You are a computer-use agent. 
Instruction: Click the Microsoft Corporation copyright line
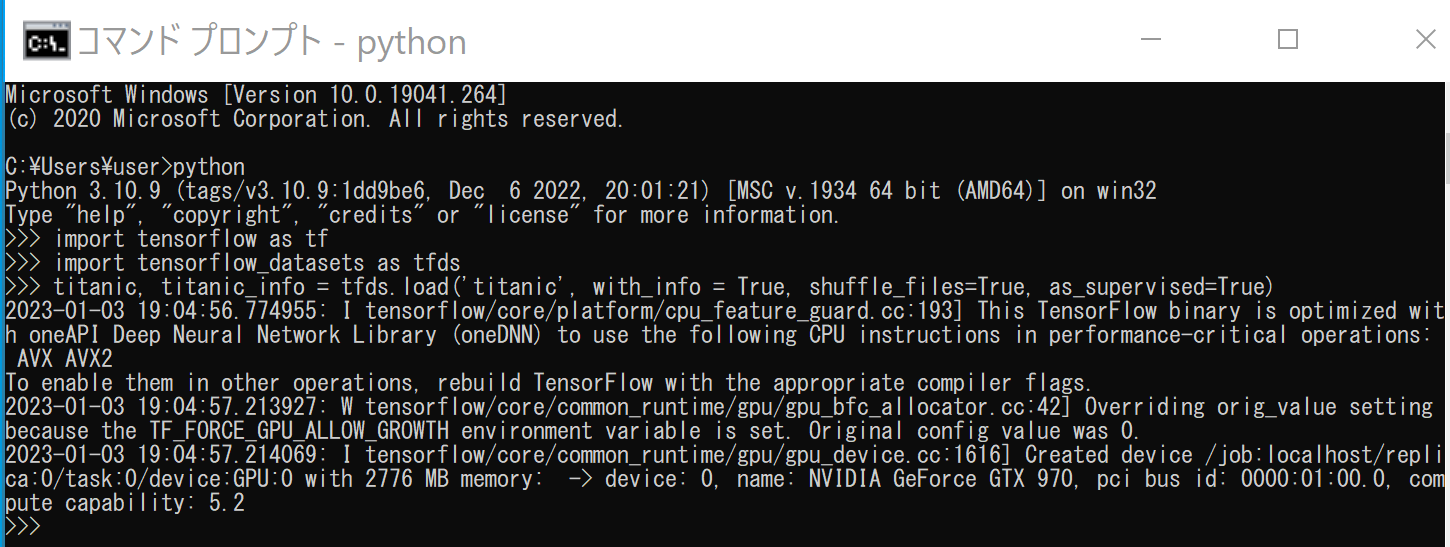(314, 119)
